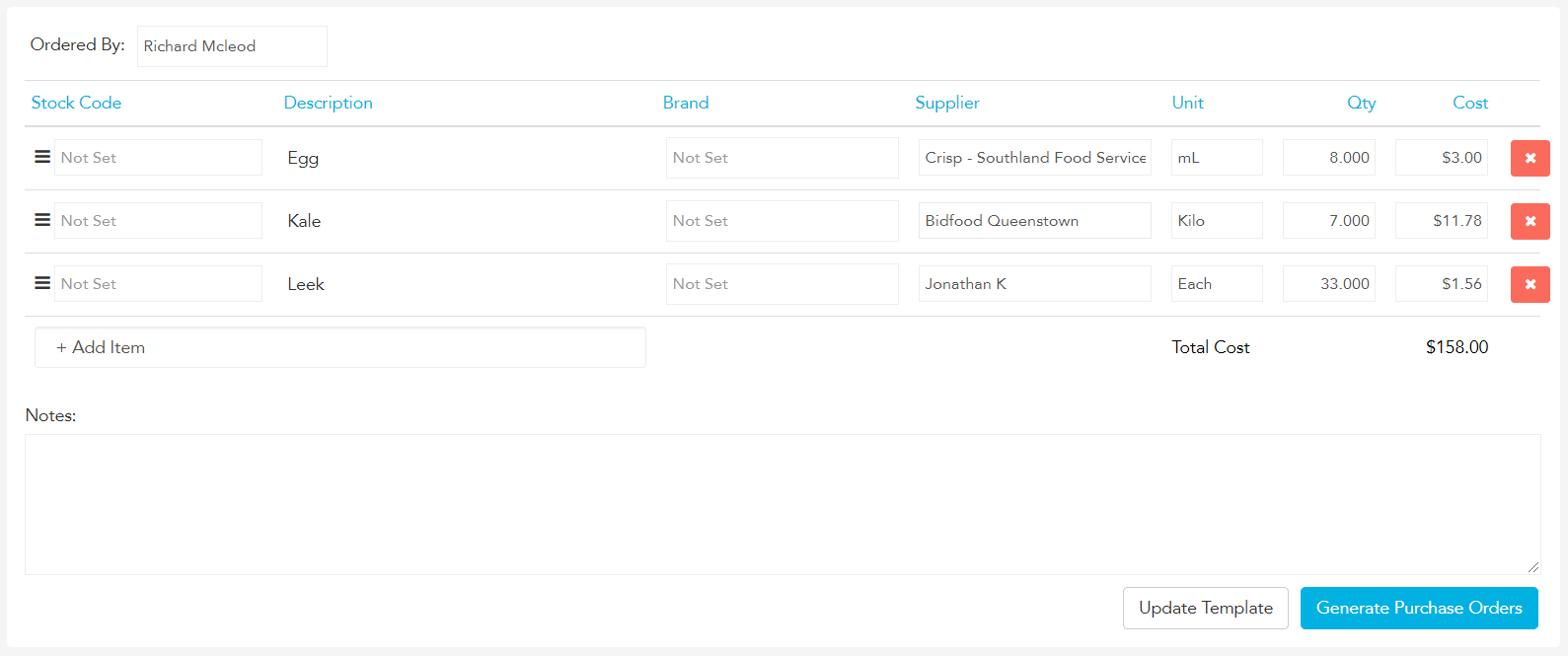Viewport: 1568px width, 656px height.
Task: Click the Stock Code field for Kale
Action: (x=158, y=221)
